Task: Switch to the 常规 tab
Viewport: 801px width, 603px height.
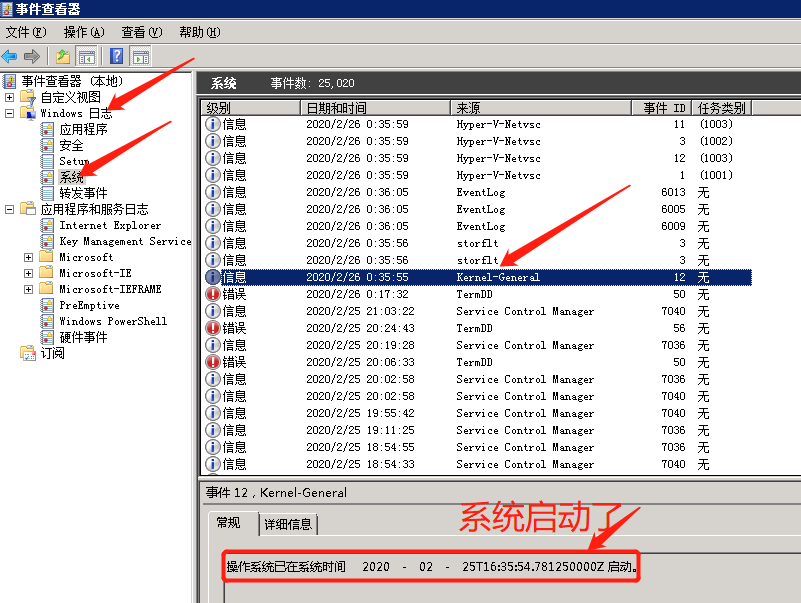Action: click(x=228, y=523)
